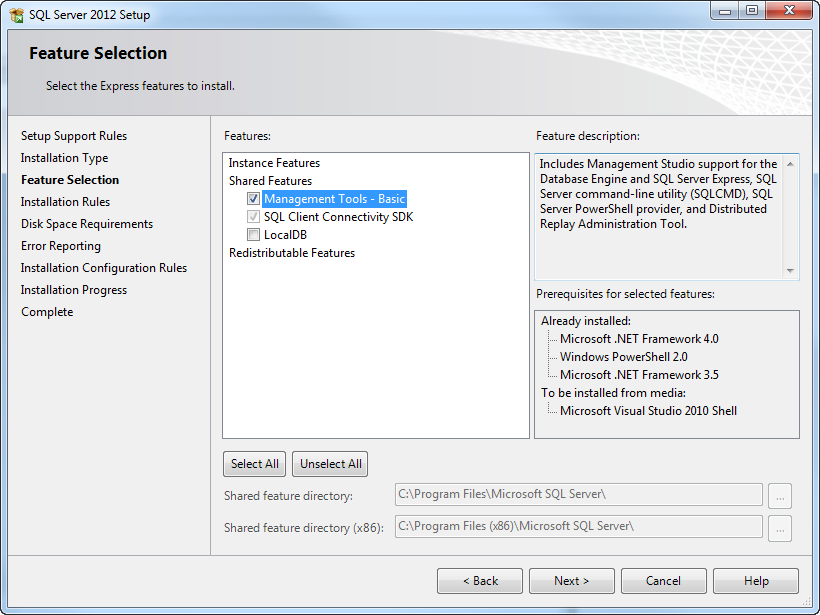Toggle the Management Tools - Basic checkbox
This screenshot has width=820, height=615.
[x=254, y=199]
